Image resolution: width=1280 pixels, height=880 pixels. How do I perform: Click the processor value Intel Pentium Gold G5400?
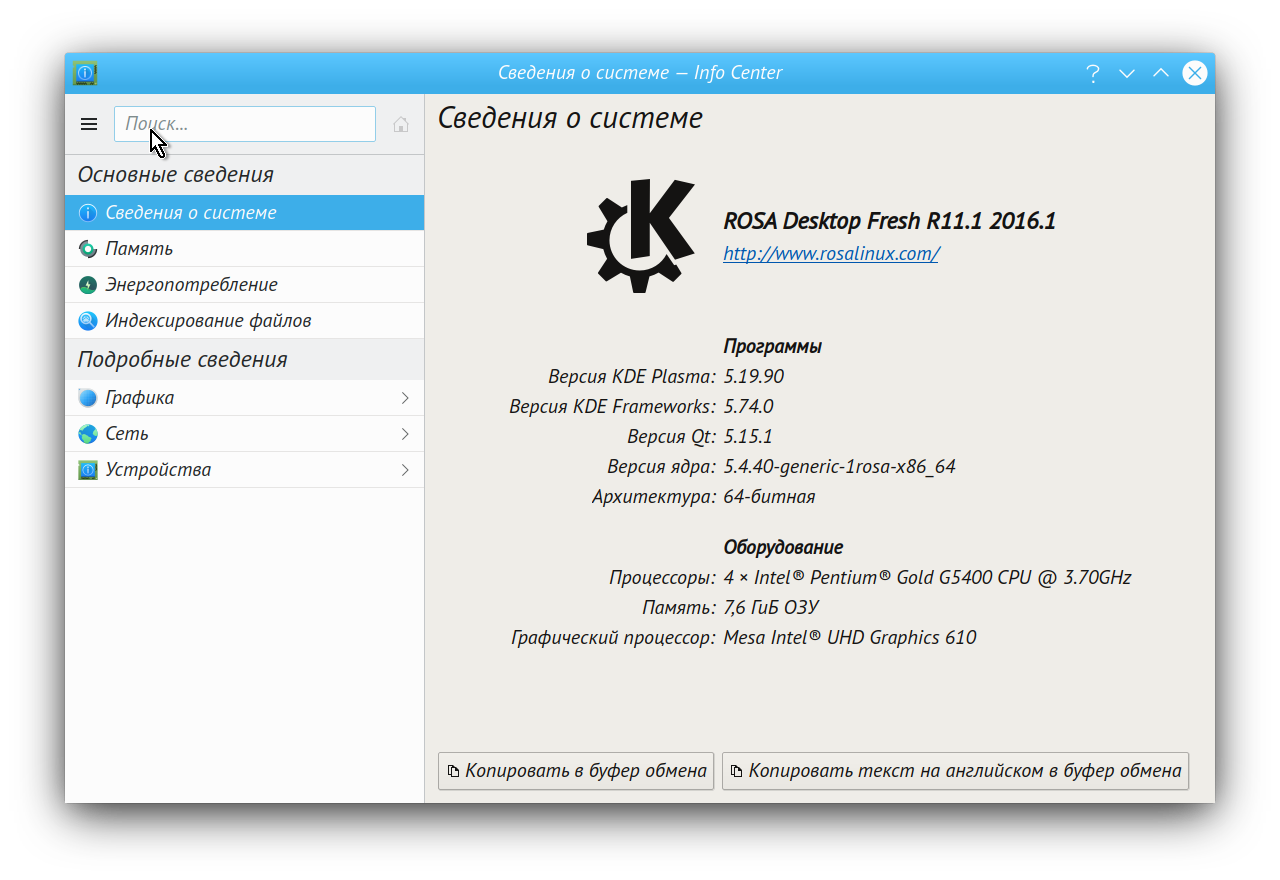pos(927,578)
